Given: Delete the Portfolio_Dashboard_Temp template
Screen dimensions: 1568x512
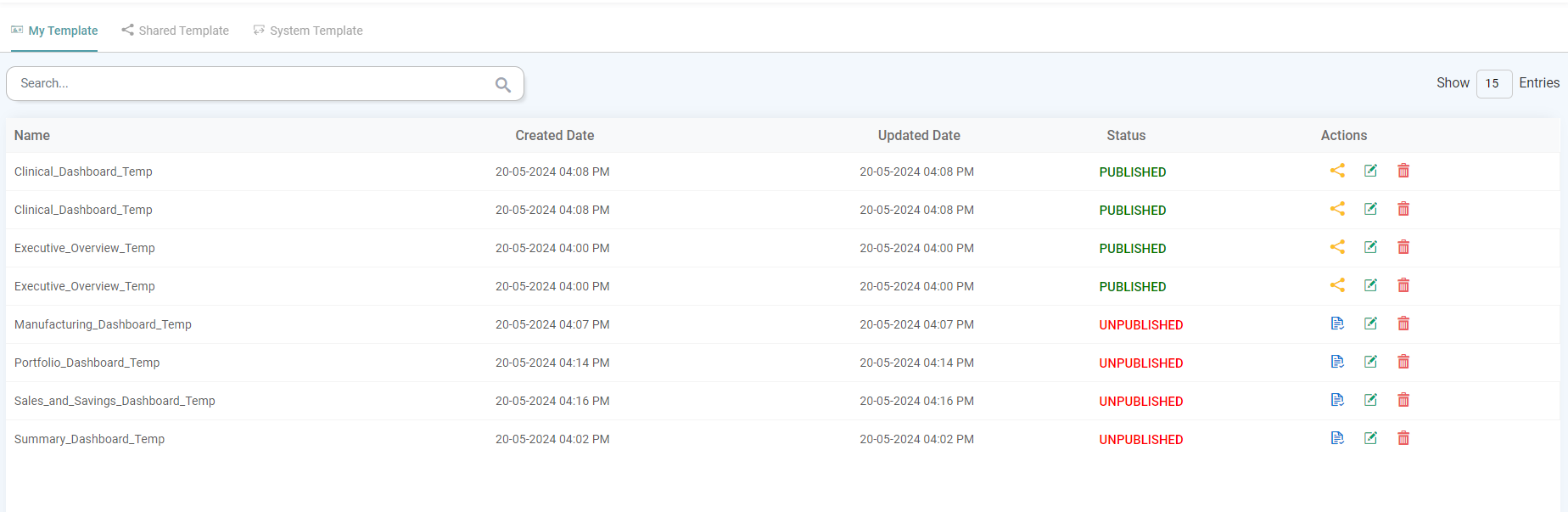Looking at the screenshot, I should [1403, 362].
